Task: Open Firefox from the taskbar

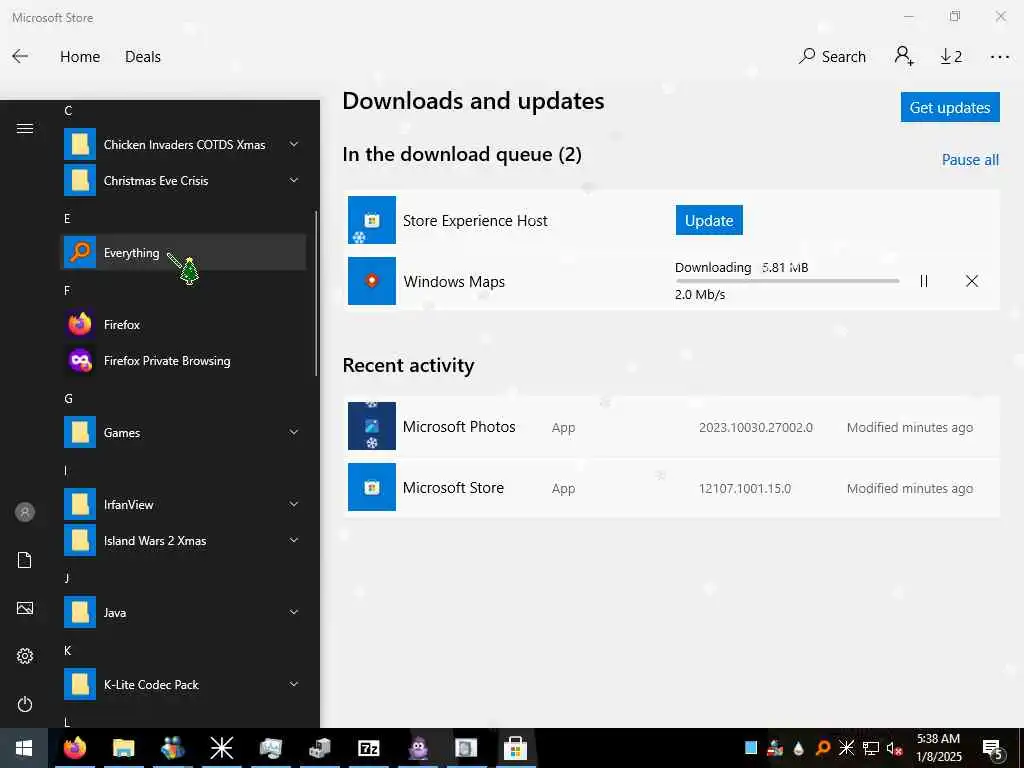Action: point(74,748)
